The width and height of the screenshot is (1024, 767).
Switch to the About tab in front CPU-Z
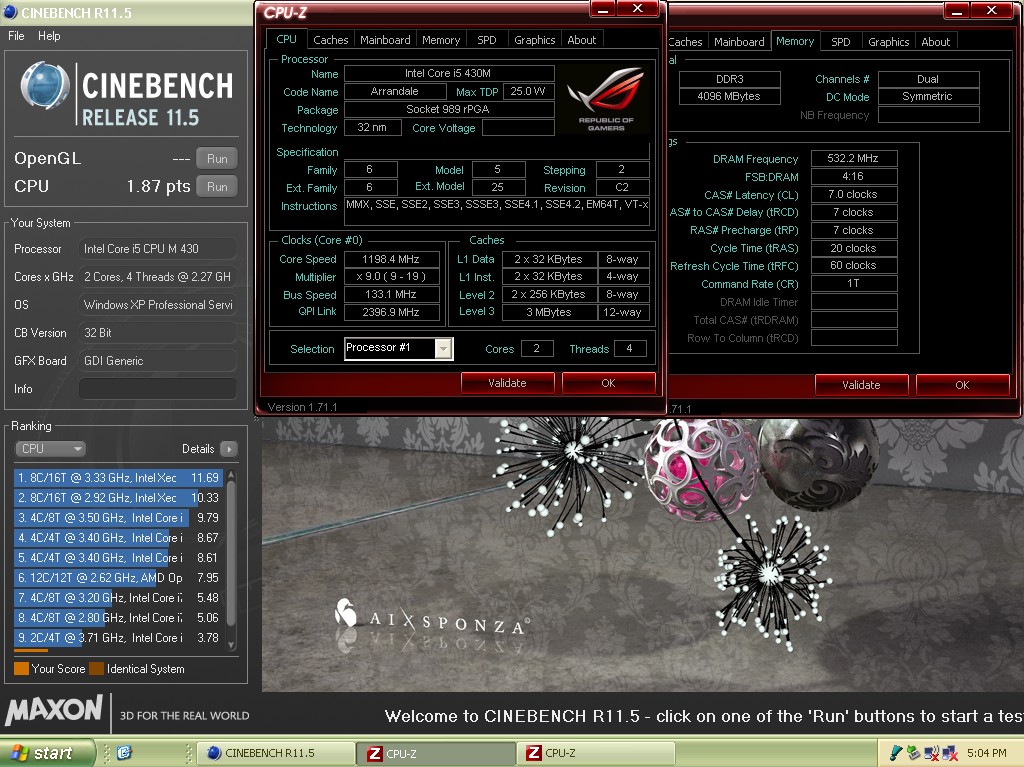[x=581, y=40]
